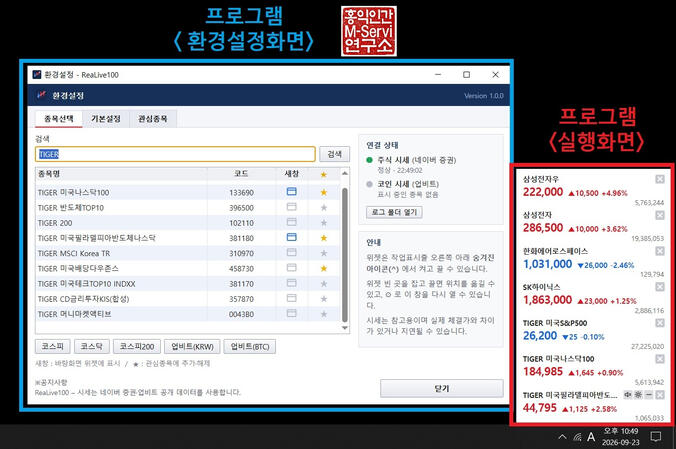Toggle new-window widget for TIGER 미국테크TOP10 INDXX
This screenshot has width=676, height=449.
[x=291, y=283]
